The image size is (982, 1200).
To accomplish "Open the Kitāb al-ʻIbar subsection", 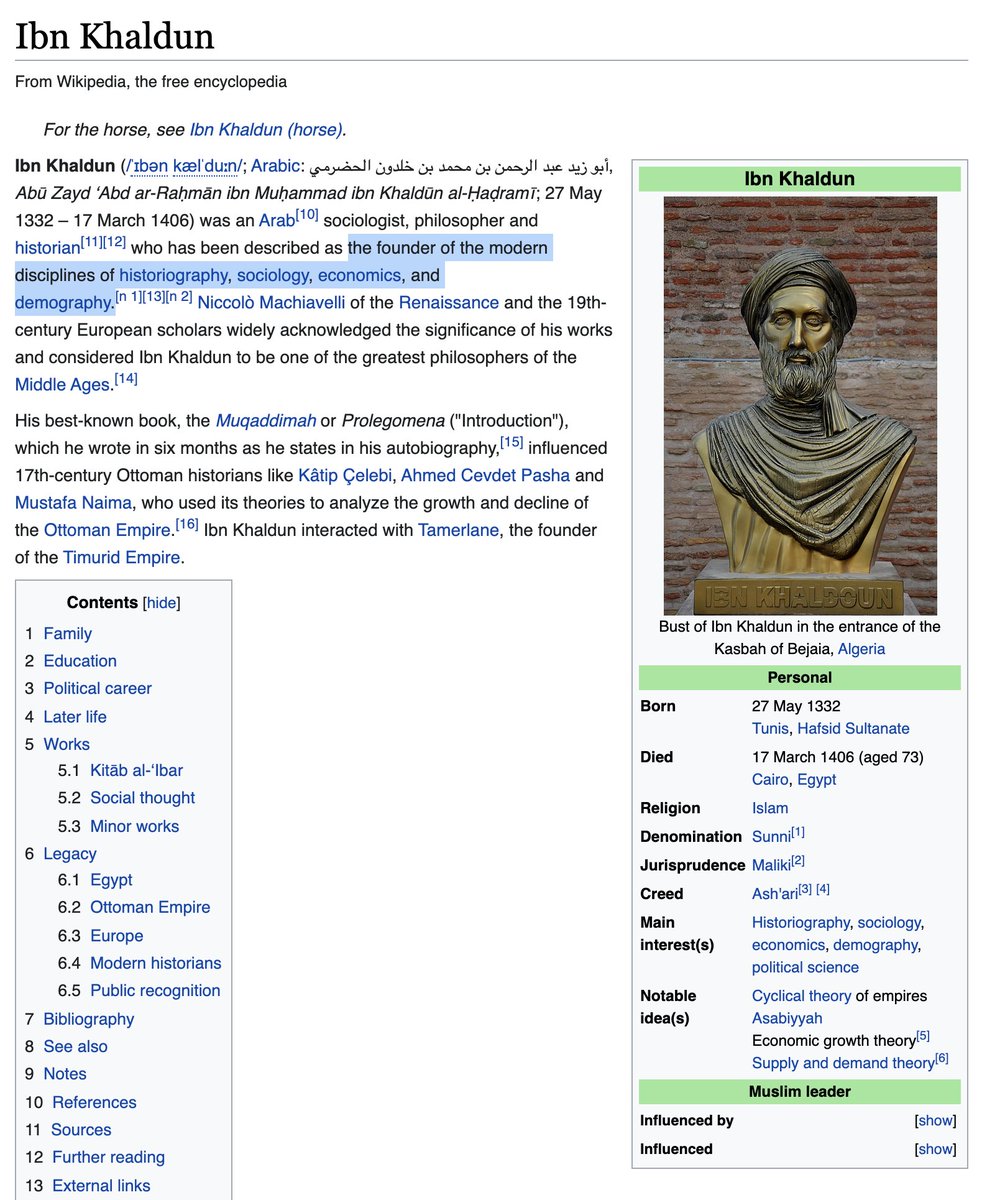I will coord(136,770).
